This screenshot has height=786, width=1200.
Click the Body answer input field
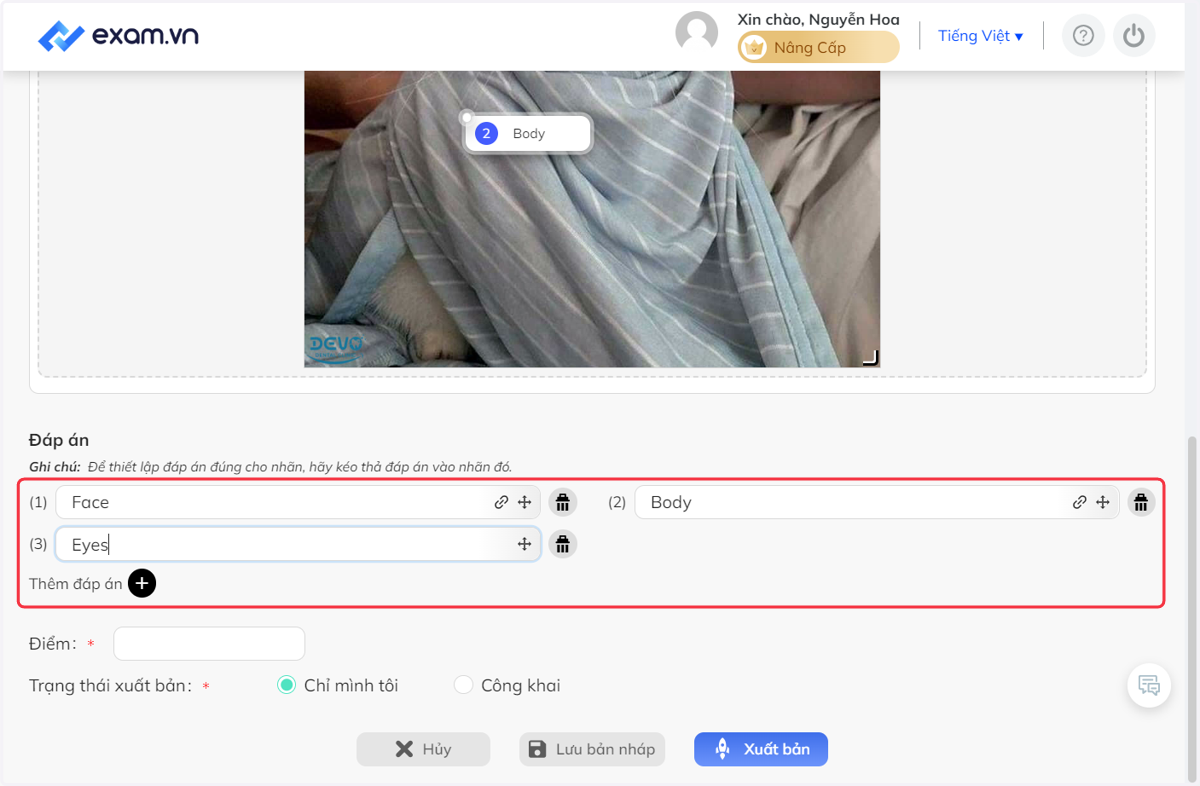[877, 502]
